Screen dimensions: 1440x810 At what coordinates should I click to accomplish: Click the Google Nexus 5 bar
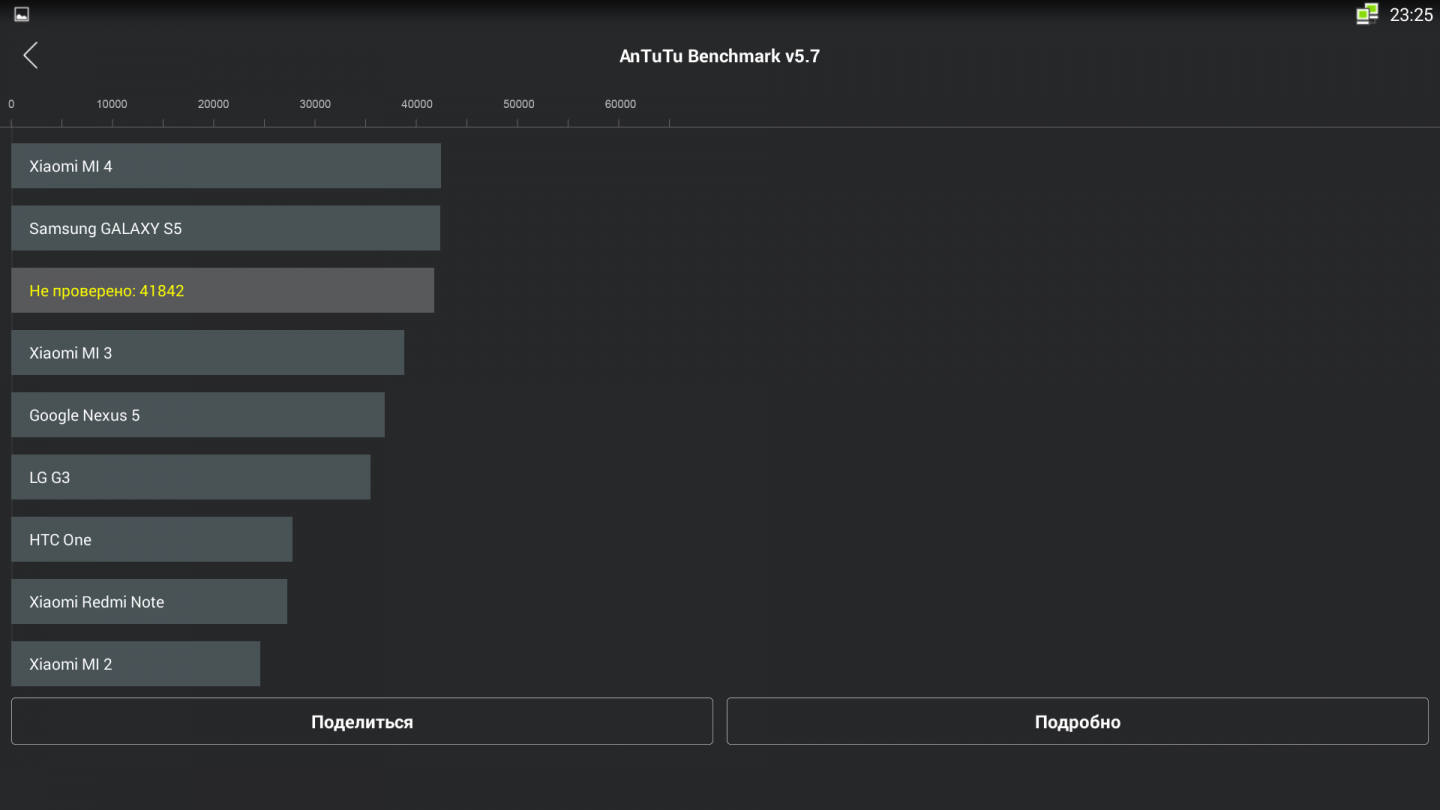click(198, 415)
